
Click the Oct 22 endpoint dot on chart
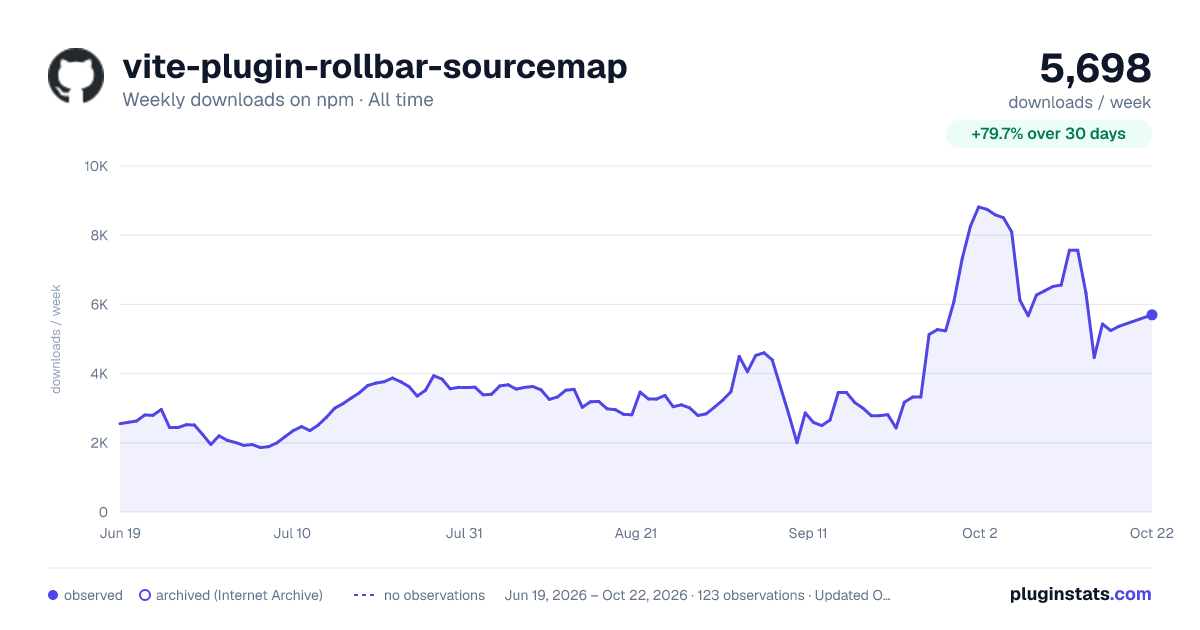click(x=1152, y=315)
